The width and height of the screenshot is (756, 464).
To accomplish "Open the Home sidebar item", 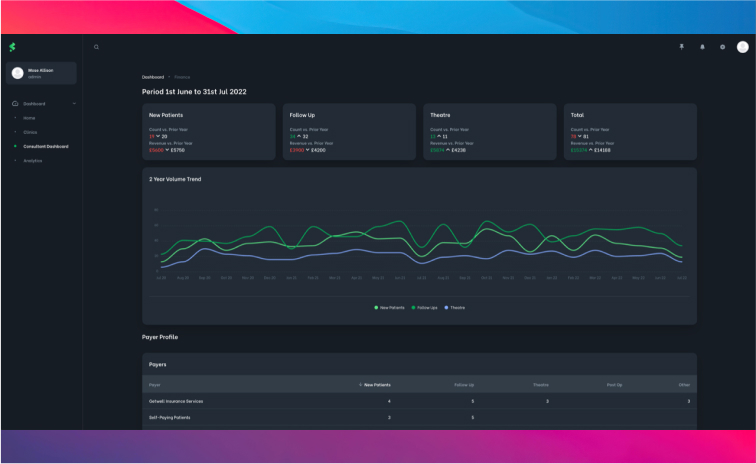I will click(29, 118).
